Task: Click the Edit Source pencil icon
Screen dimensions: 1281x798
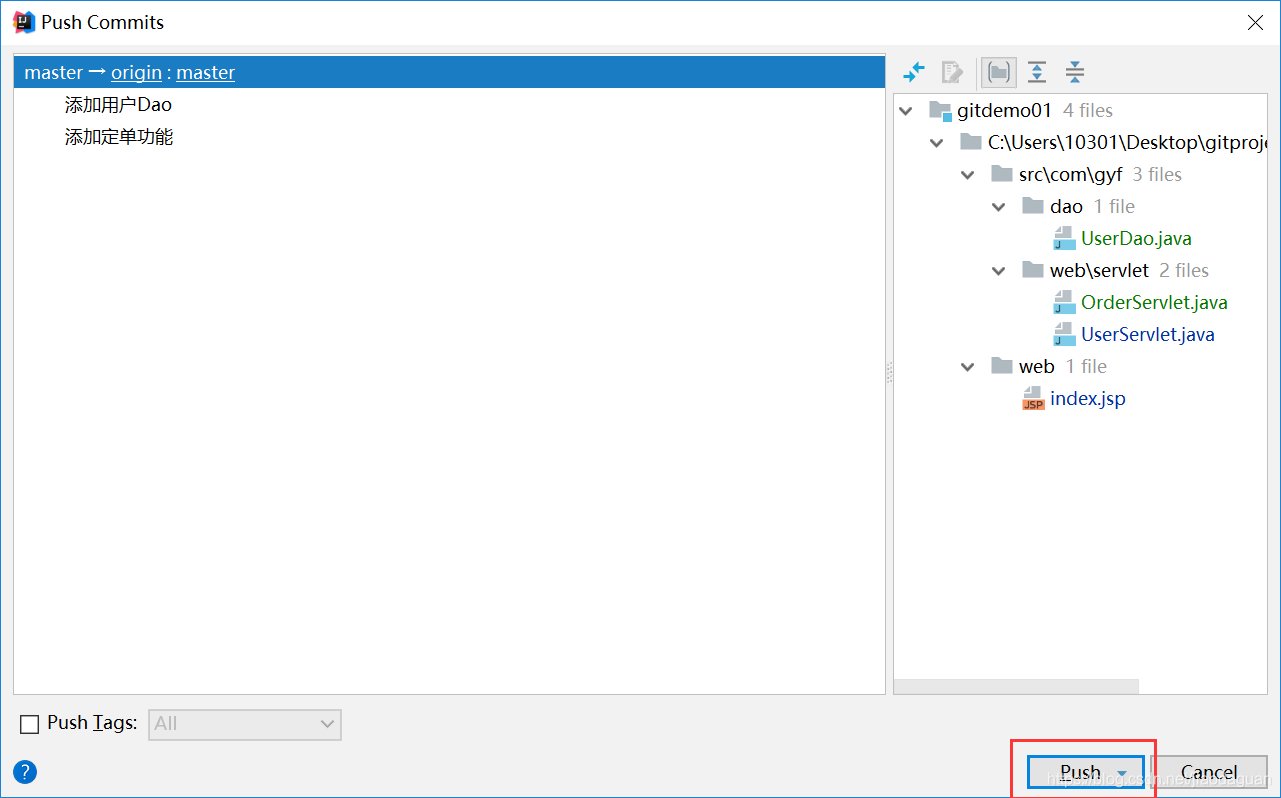Action: click(x=952, y=72)
